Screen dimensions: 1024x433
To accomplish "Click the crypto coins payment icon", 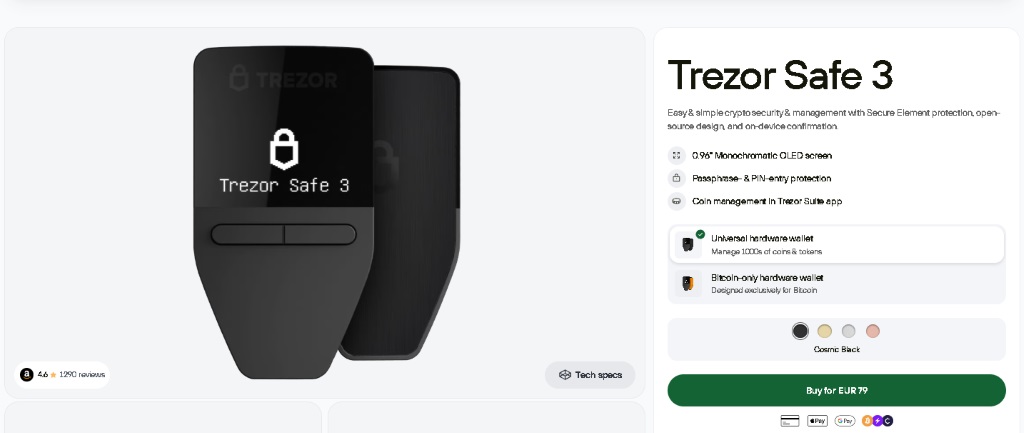I will (877, 421).
